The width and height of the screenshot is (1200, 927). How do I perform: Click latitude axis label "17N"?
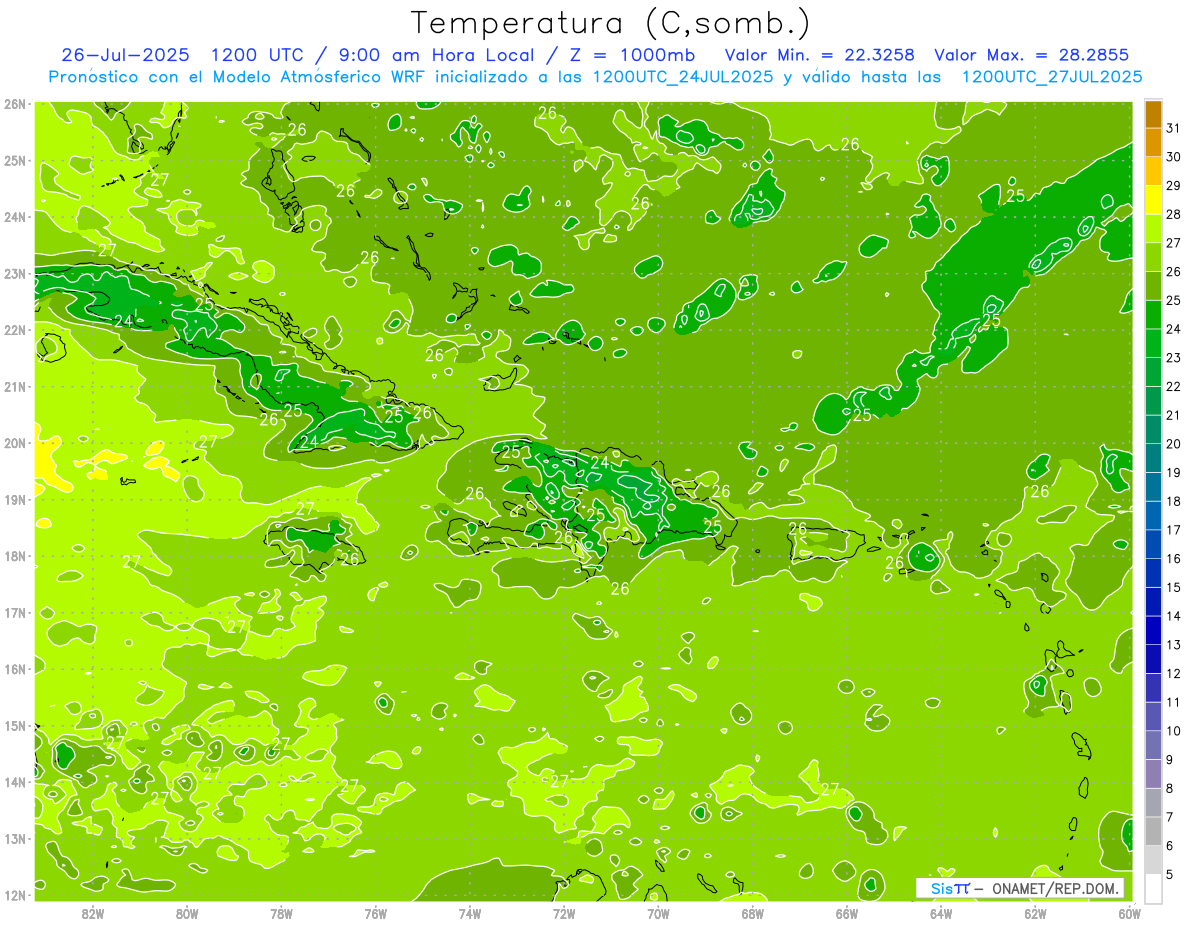[14, 613]
